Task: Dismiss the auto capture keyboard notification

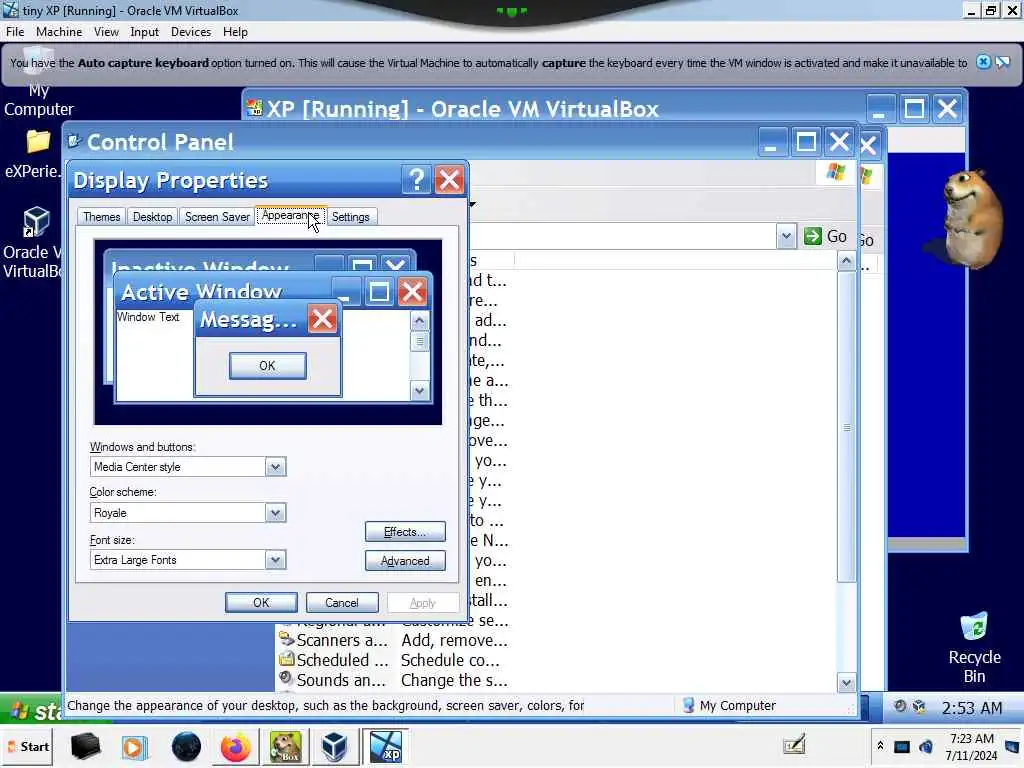Action: click(x=983, y=62)
